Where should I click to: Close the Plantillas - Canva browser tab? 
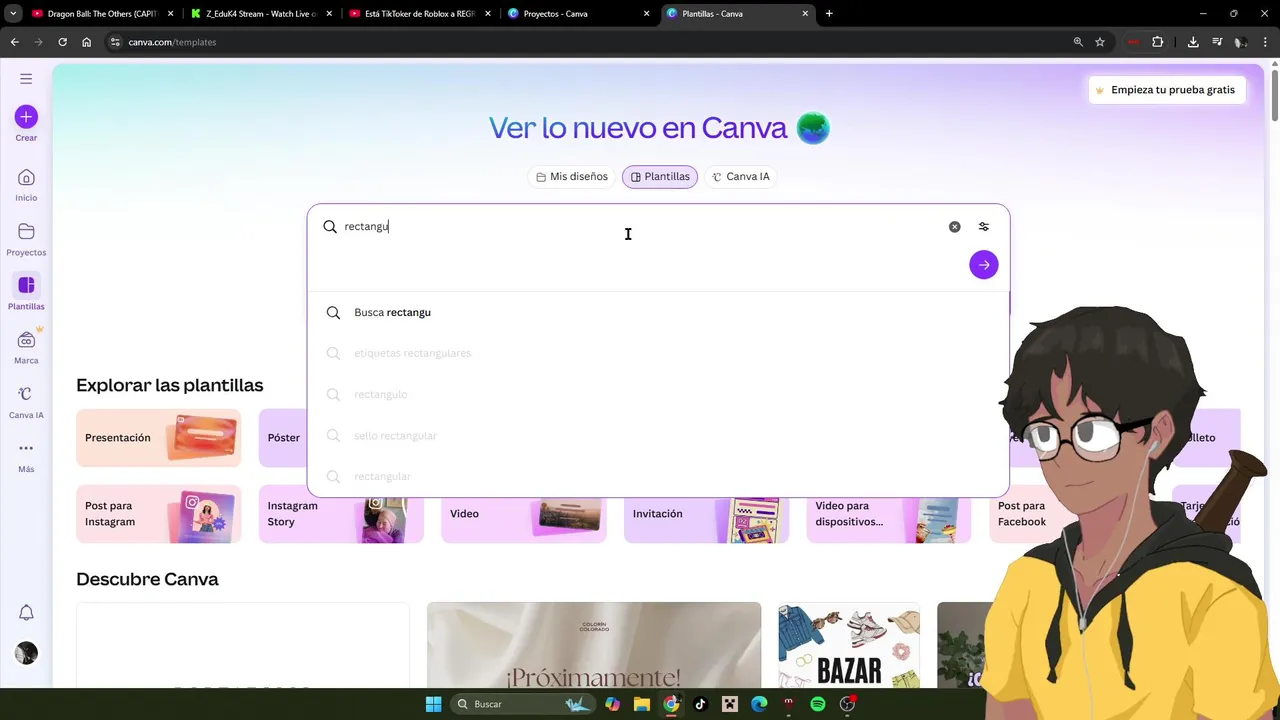[805, 14]
